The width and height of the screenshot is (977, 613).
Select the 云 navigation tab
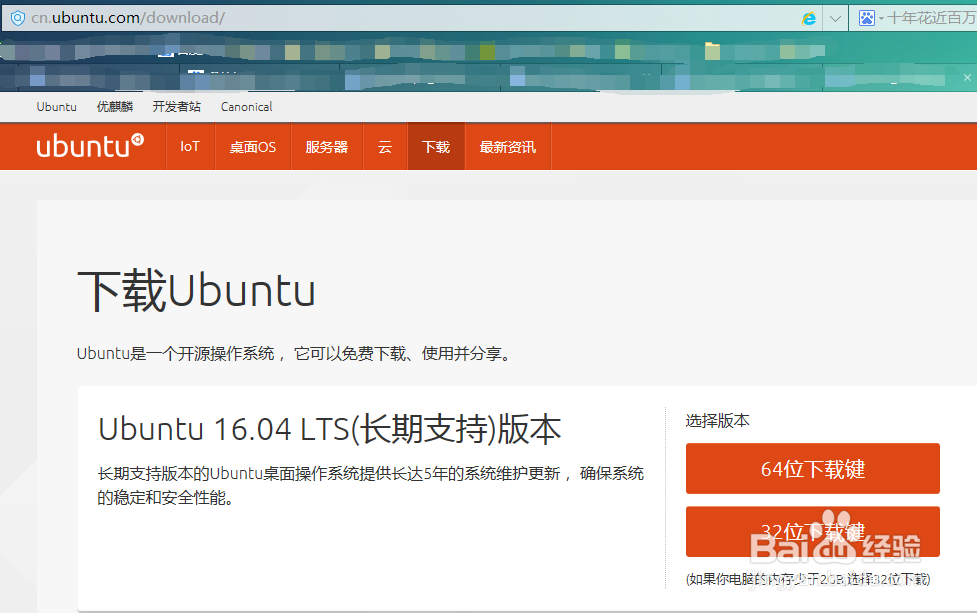click(x=385, y=146)
